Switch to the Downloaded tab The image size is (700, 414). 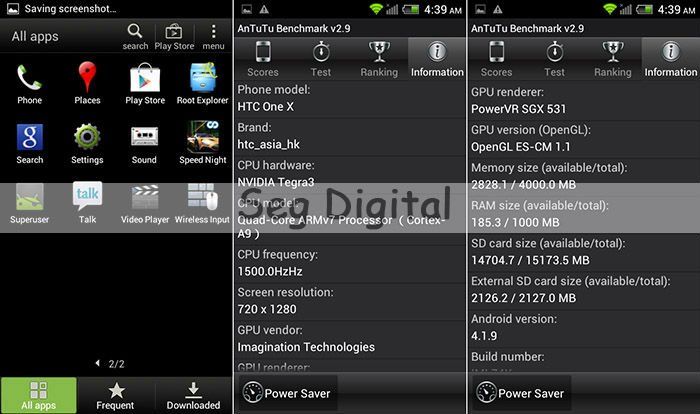click(x=193, y=395)
